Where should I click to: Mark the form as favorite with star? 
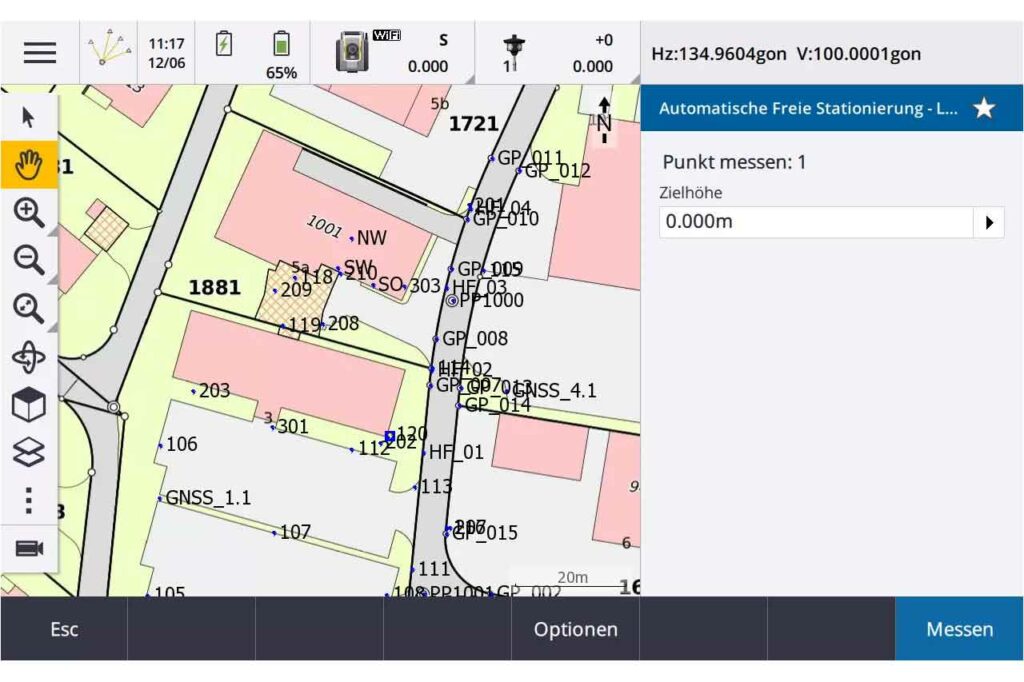(984, 108)
